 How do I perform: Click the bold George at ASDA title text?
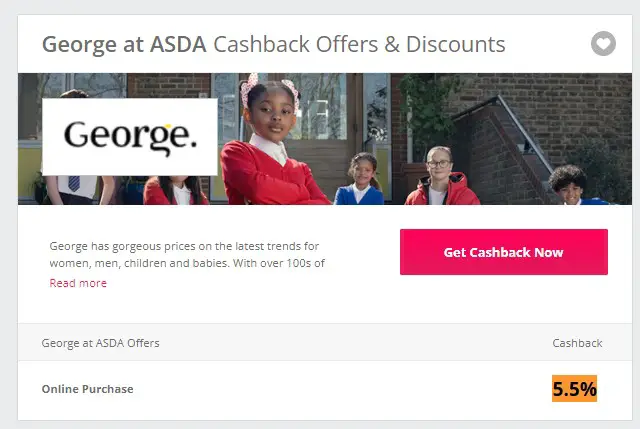pyautogui.click(x=124, y=44)
